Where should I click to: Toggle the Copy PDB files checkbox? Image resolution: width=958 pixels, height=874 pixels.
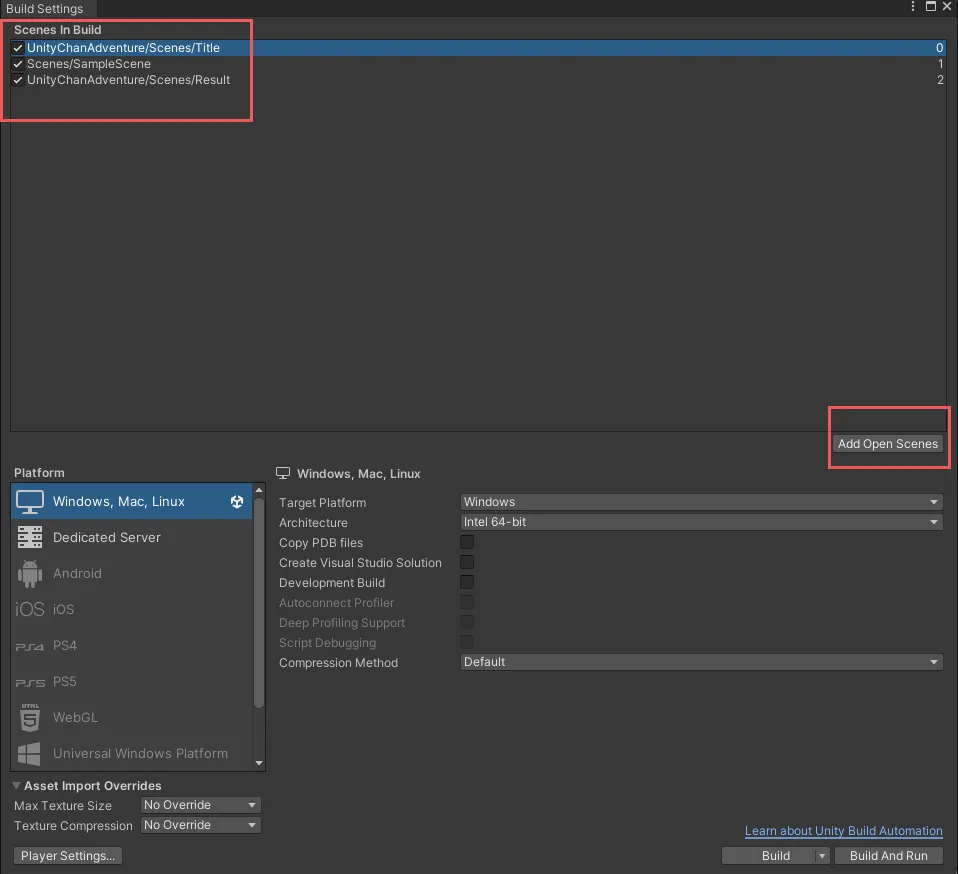(x=467, y=542)
